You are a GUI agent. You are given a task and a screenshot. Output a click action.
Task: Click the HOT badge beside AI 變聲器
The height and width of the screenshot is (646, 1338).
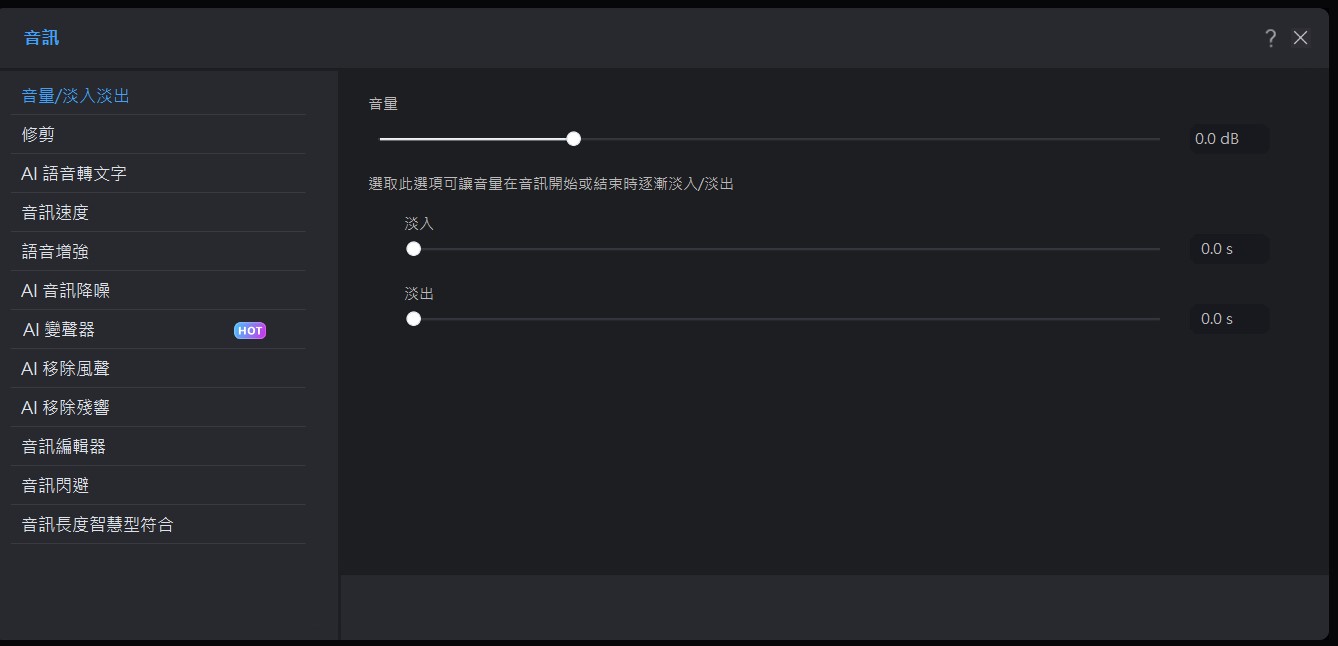pyautogui.click(x=250, y=331)
